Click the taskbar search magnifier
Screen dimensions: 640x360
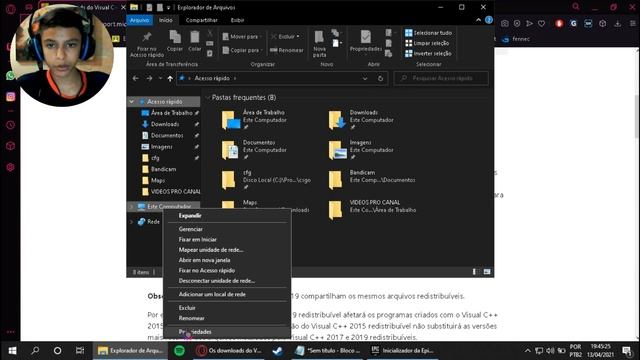35,351
